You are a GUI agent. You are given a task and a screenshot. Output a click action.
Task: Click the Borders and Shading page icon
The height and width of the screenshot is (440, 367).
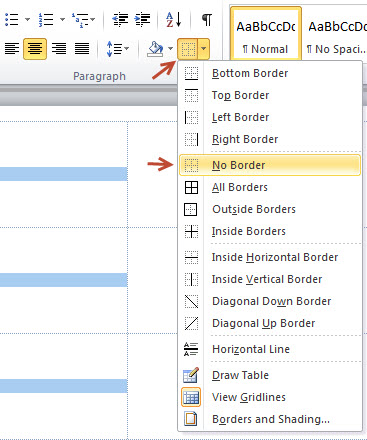tap(191, 419)
